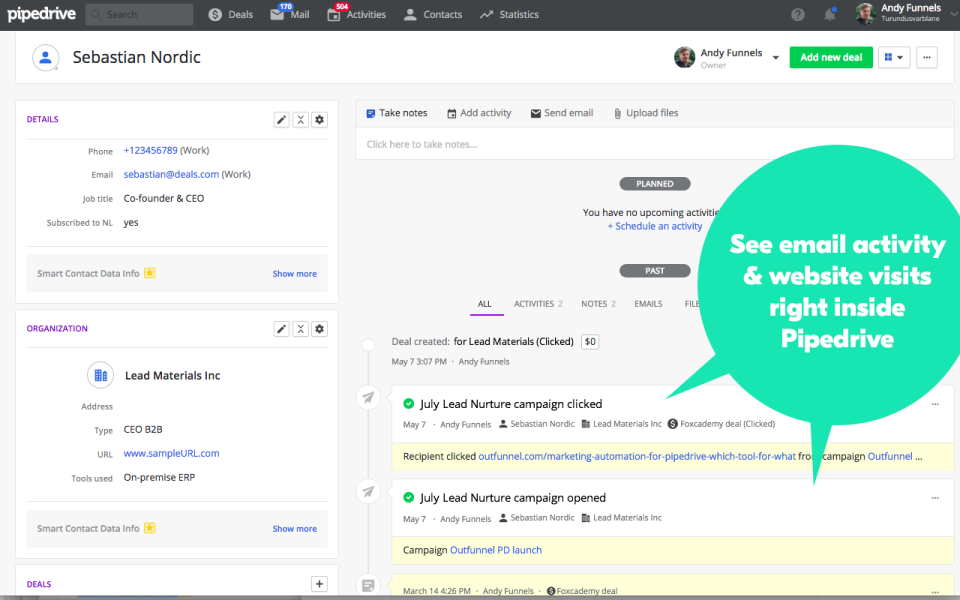960x600 pixels.
Task: Click options ellipsis on campaign clicked entry
Action: 935,404
